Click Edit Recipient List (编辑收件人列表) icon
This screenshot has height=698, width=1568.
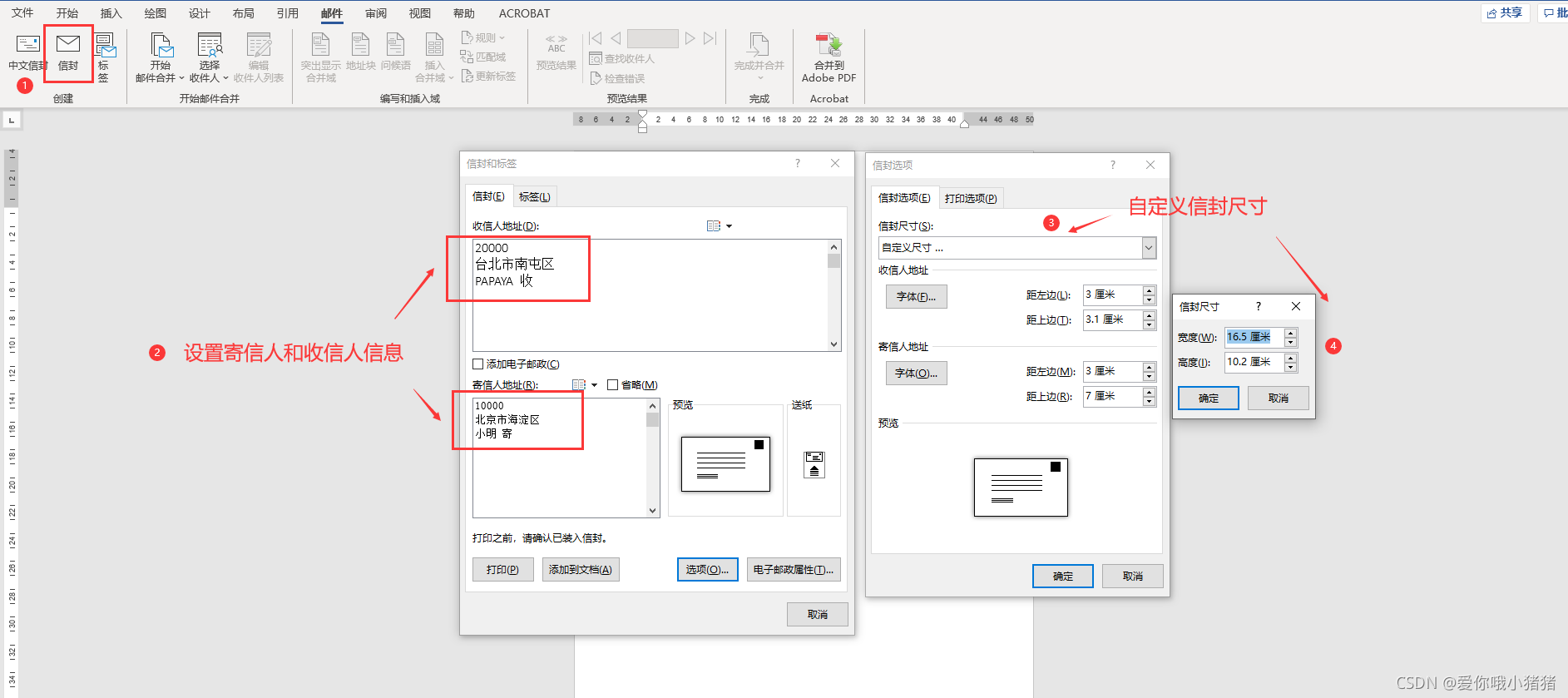pyautogui.click(x=259, y=57)
